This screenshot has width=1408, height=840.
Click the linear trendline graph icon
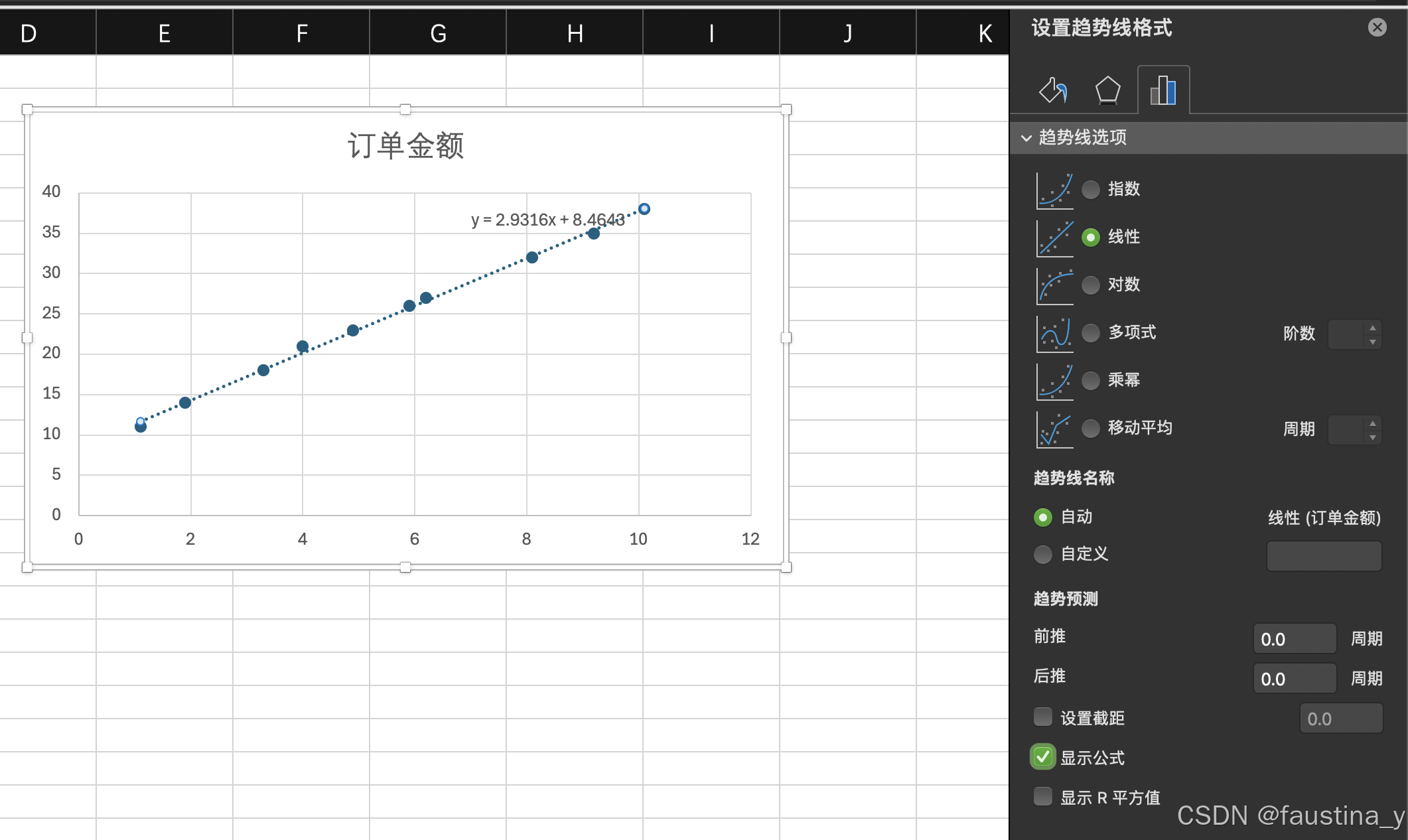click(1055, 238)
